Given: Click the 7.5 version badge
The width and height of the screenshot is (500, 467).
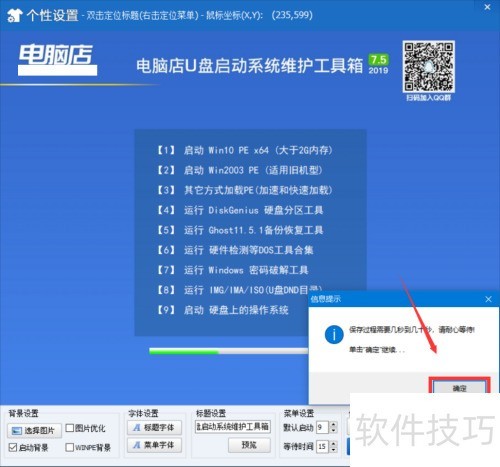Looking at the screenshot, I should point(379,60).
